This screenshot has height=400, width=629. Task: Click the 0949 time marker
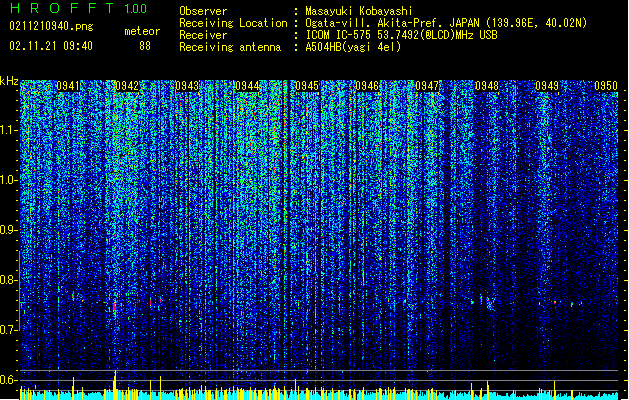[547, 86]
